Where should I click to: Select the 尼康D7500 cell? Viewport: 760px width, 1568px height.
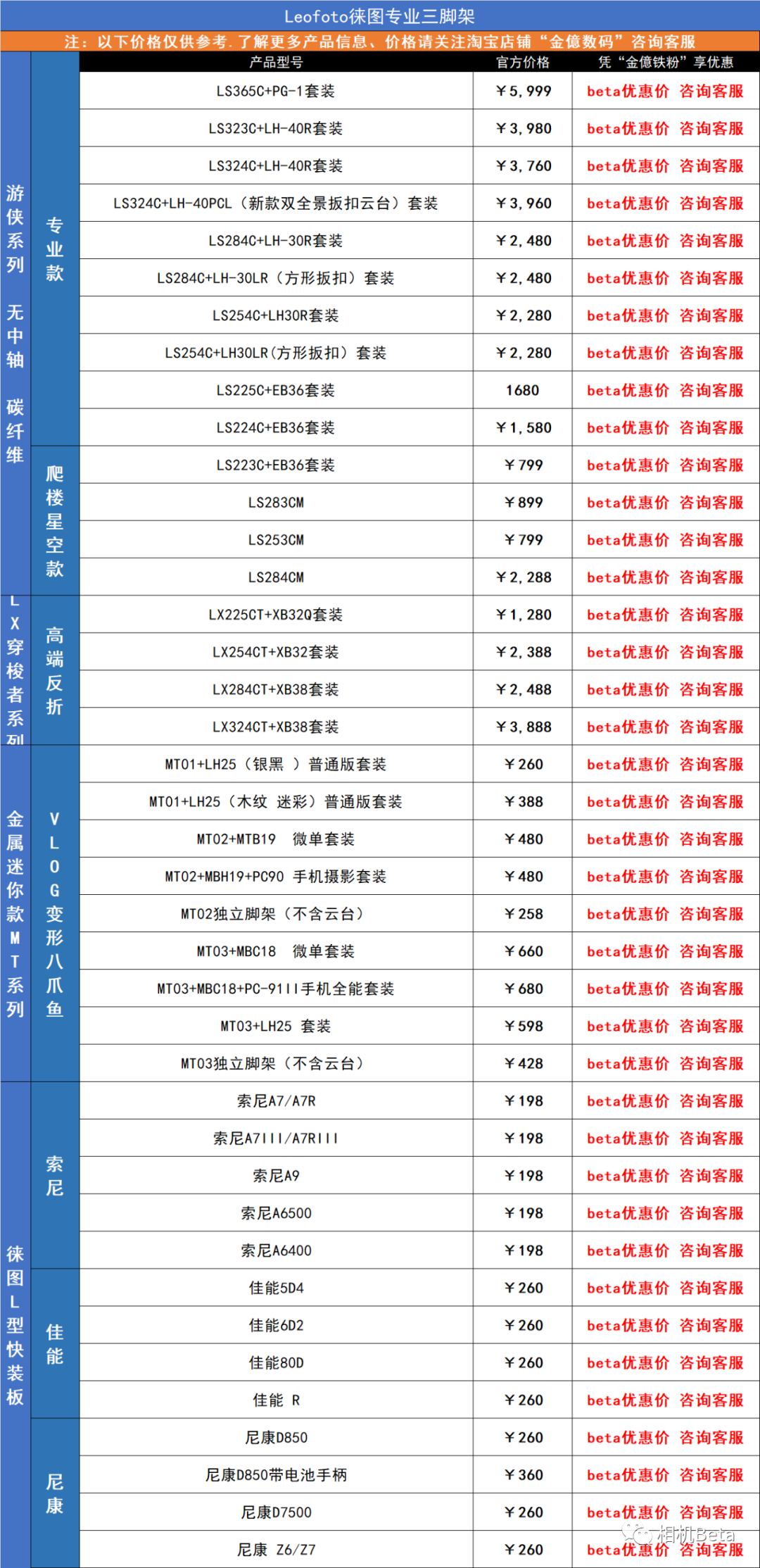pyautogui.click(x=276, y=1510)
